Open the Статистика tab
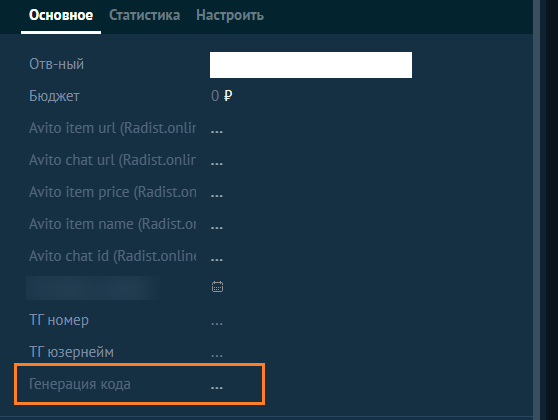The image size is (558, 420). point(144,15)
